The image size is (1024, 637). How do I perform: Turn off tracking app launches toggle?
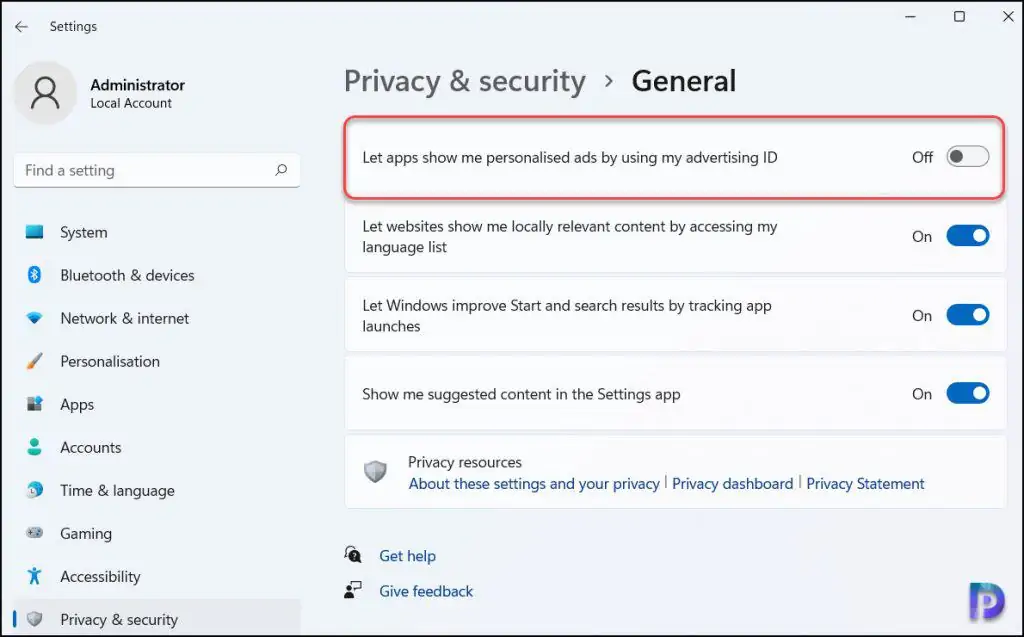click(x=968, y=315)
